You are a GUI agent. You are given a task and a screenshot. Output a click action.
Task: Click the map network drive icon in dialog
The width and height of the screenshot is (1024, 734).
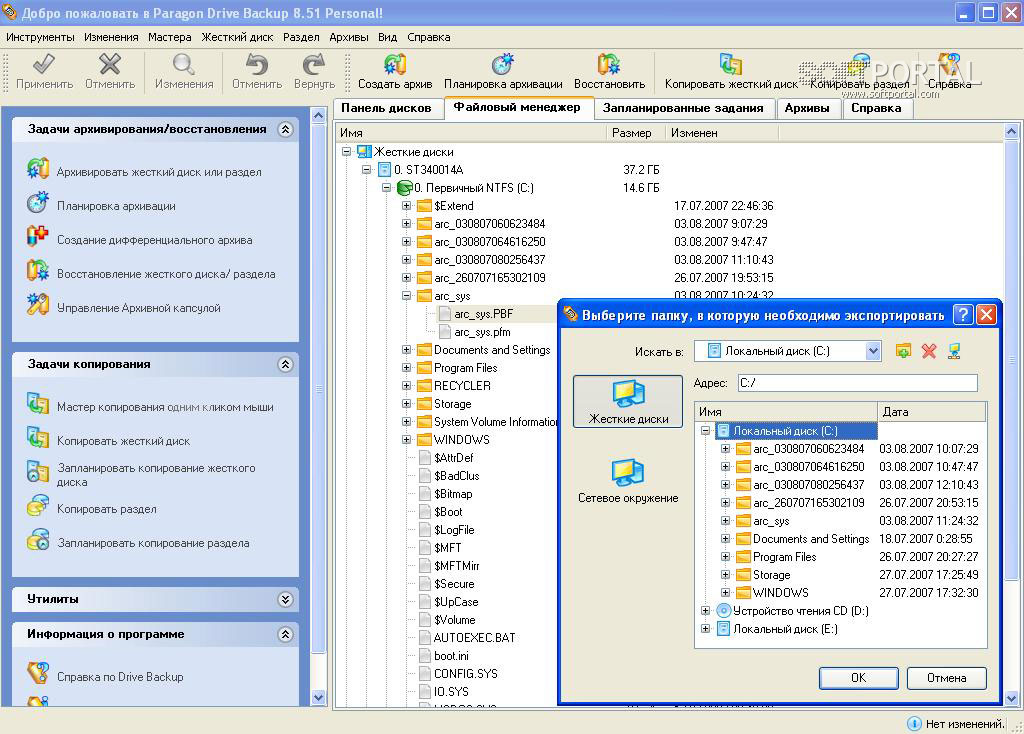tap(954, 351)
